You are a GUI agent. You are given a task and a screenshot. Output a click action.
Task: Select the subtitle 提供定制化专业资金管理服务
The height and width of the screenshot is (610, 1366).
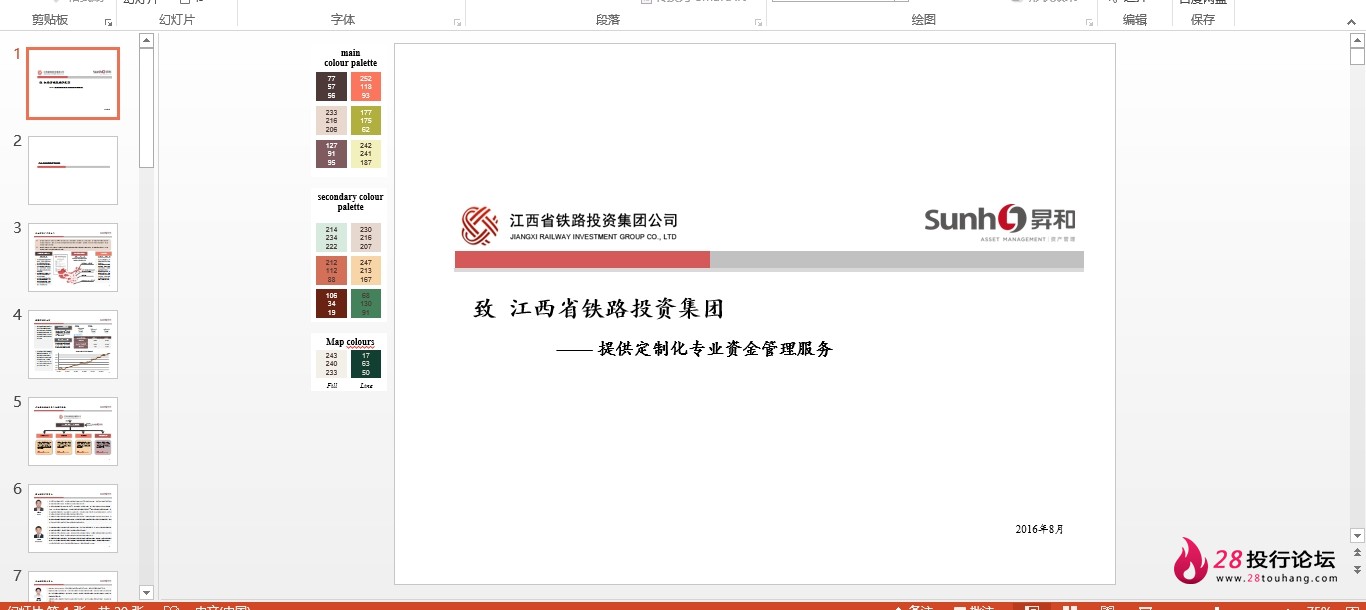(715, 349)
